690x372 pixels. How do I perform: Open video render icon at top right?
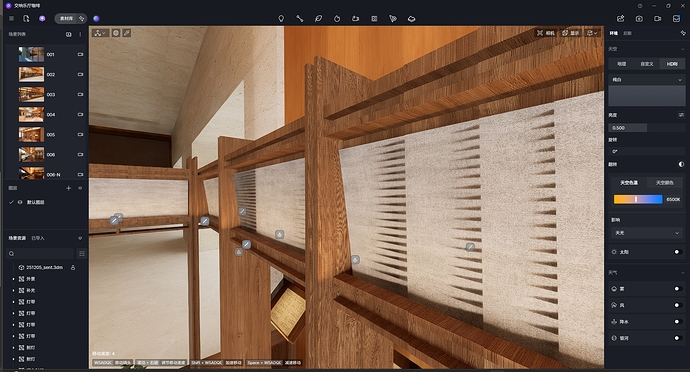(x=657, y=18)
